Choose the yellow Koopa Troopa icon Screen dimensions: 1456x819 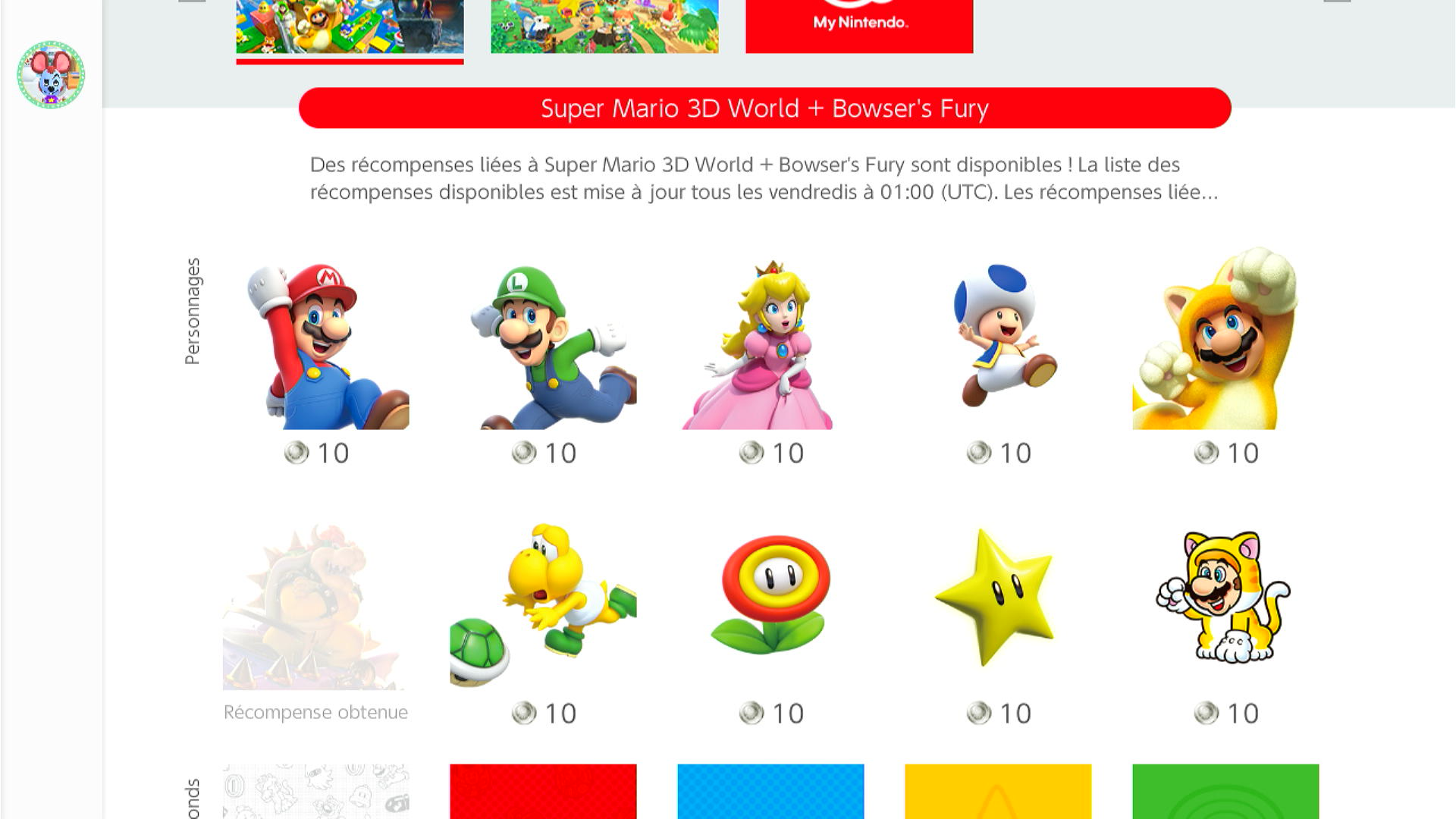544,598
